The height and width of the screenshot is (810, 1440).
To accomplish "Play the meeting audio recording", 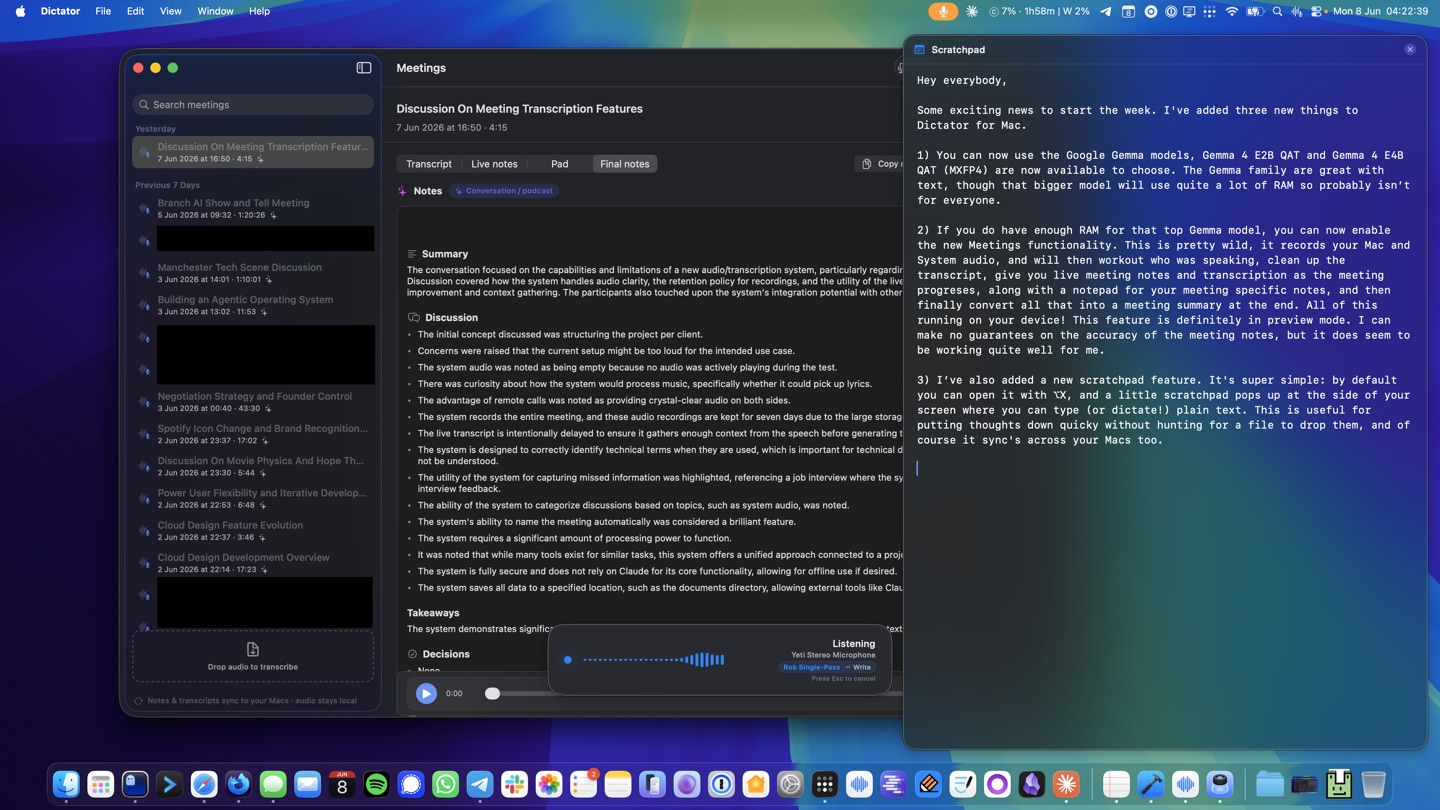I will [426, 693].
